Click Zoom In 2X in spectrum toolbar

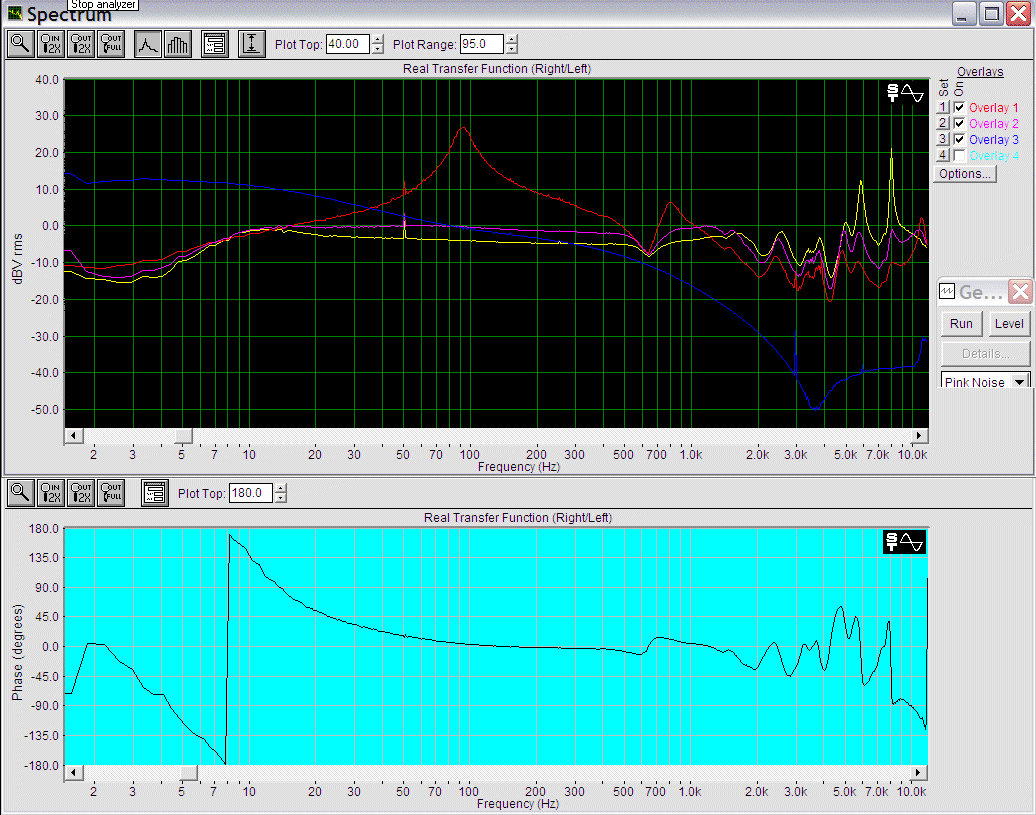(51, 44)
